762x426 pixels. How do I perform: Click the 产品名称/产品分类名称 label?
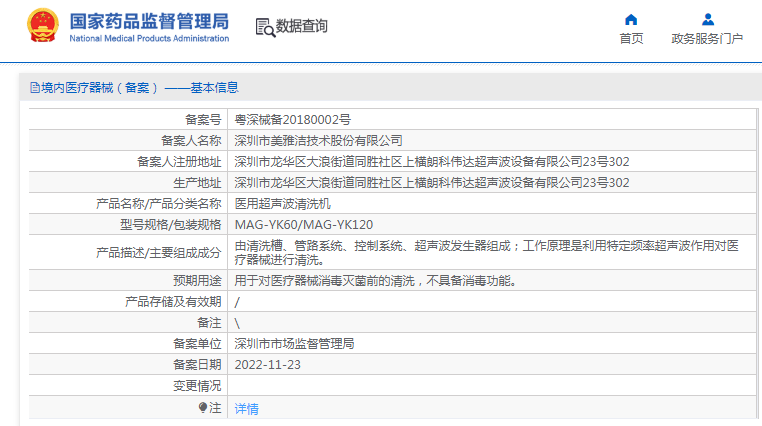158,204
